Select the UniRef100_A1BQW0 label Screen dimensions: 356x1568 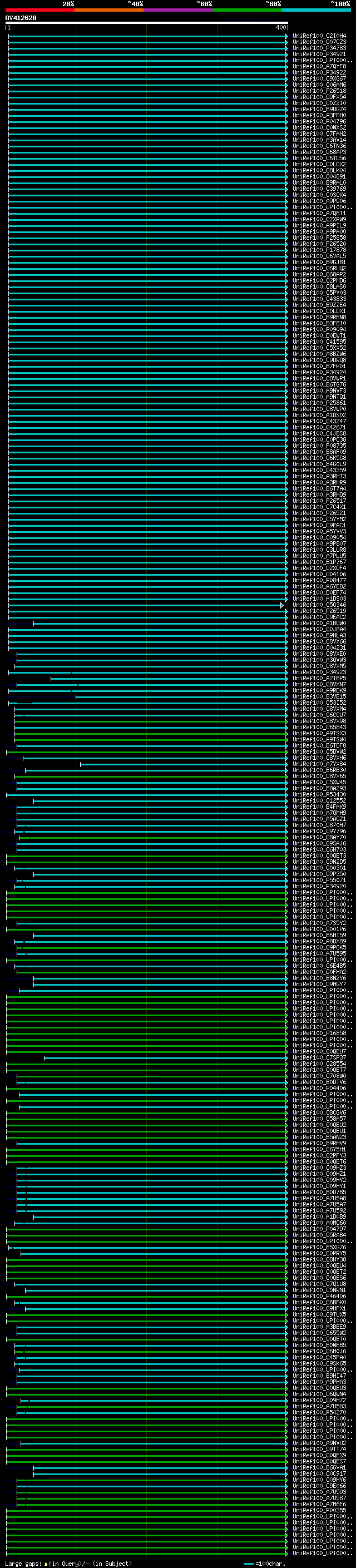(319, 624)
